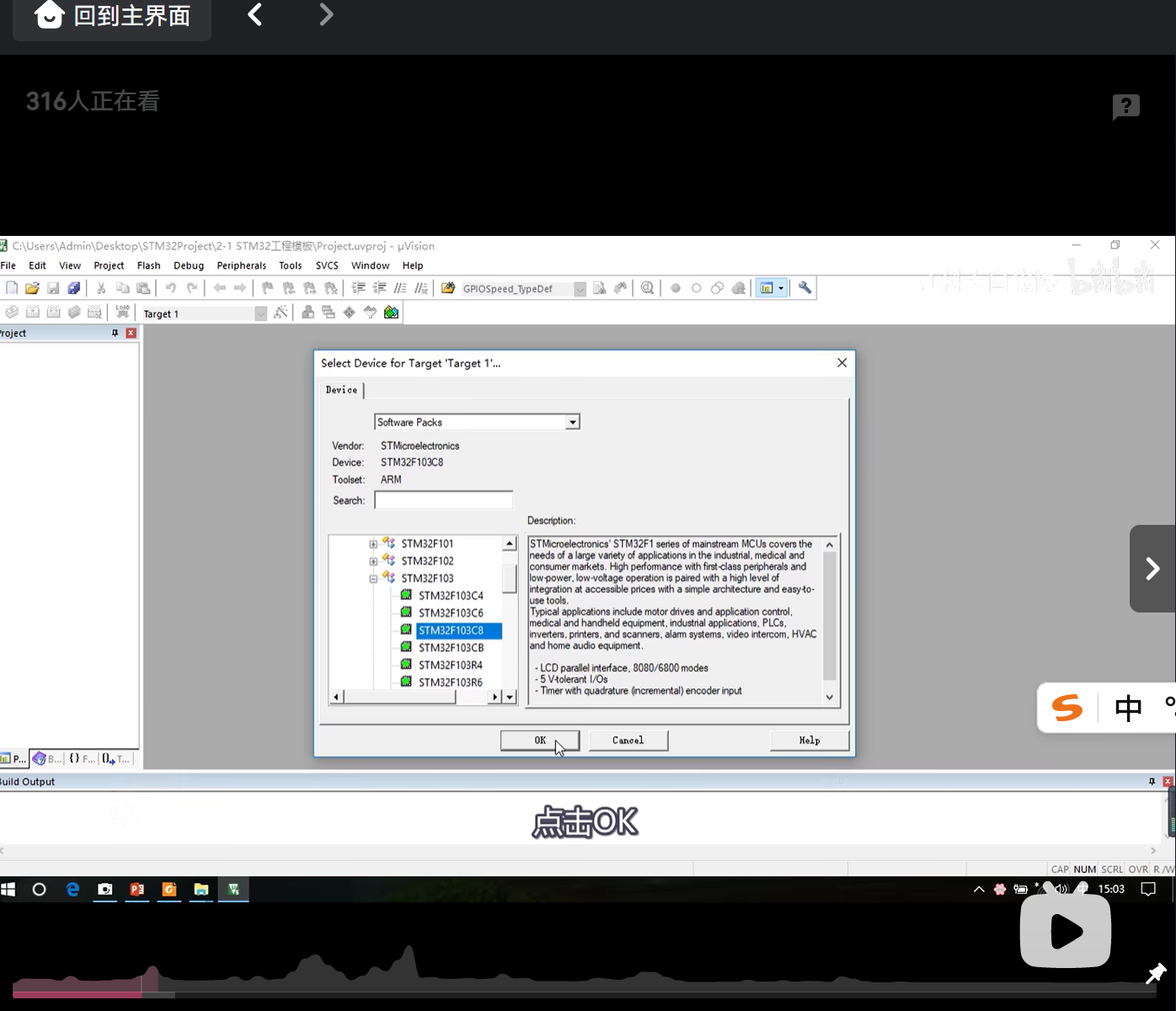Select the Device tab in dialog
The width and height of the screenshot is (1176, 1011).
341,390
